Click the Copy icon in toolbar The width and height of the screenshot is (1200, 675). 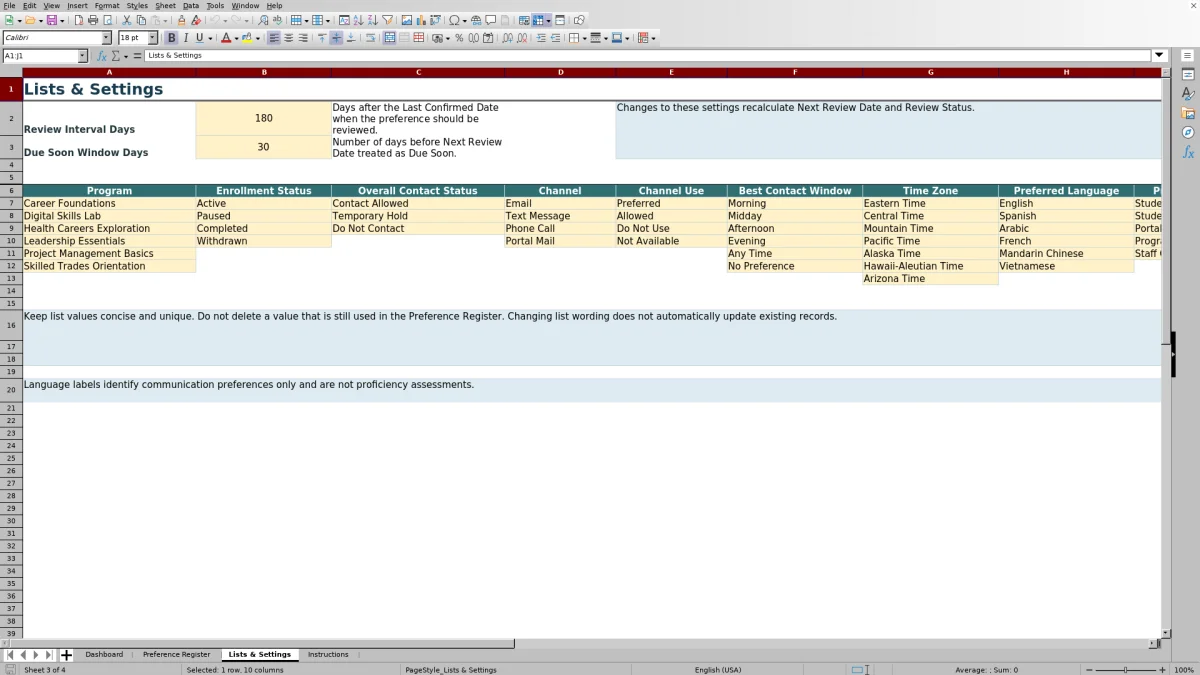[x=140, y=20]
